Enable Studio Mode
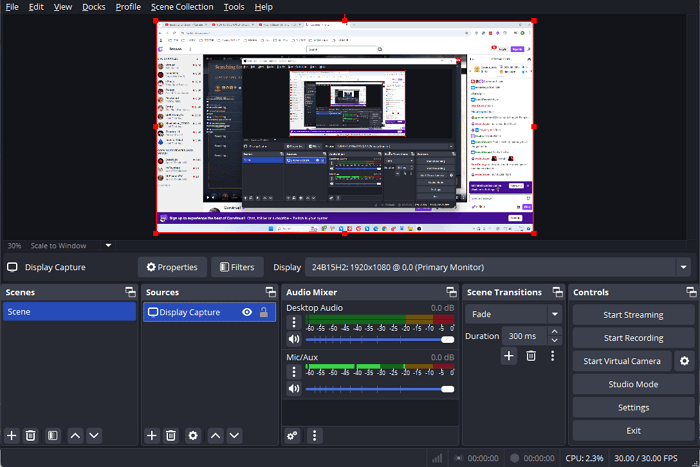The width and height of the screenshot is (700, 467). tap(633, 384)
